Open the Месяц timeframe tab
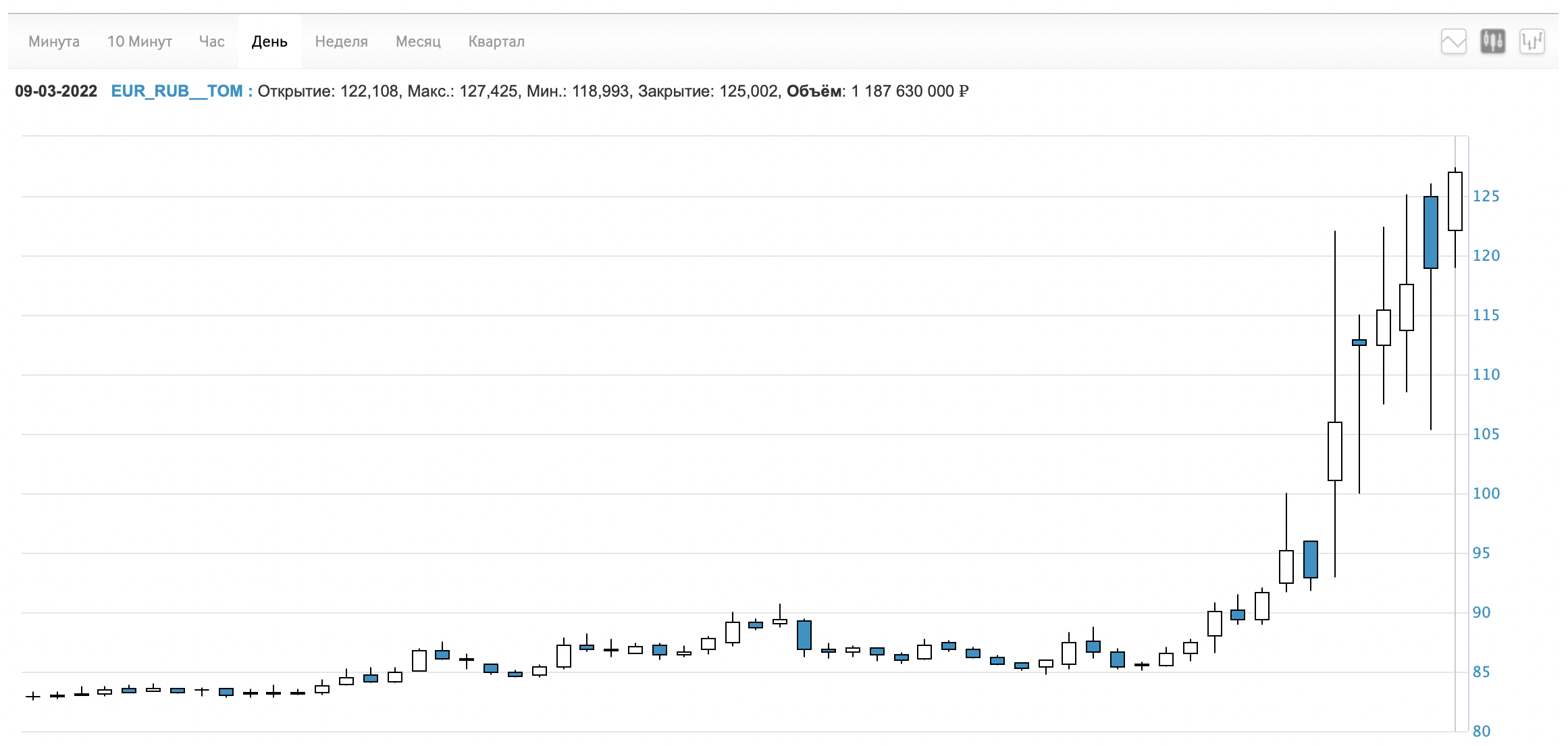This screenshot has width=1568, height=746. [x=418, y=41]
